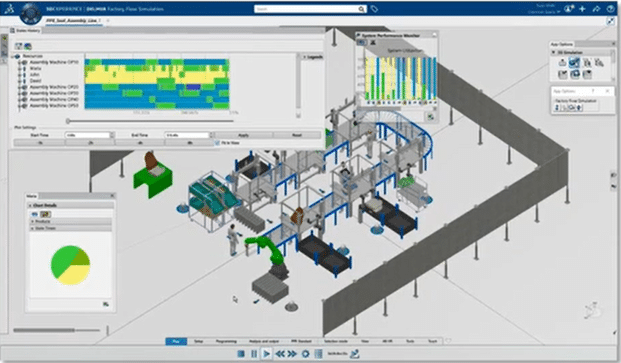
Task: Click the expand view icon at top right
Action: tap(610, 21)
